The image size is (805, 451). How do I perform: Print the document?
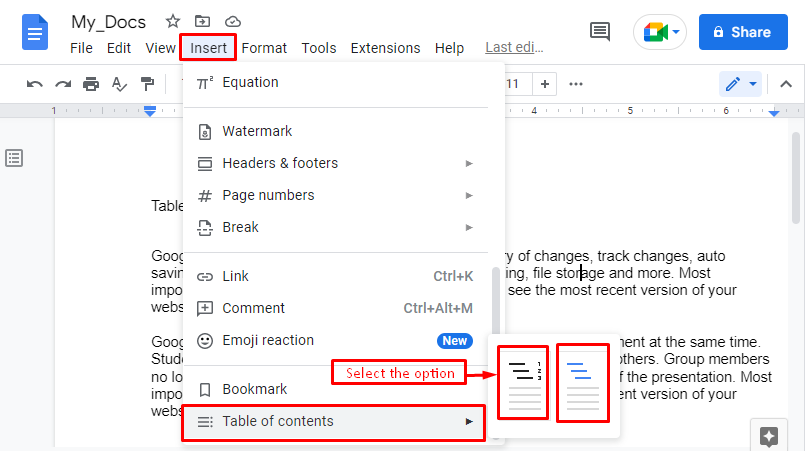click(91, 84)
